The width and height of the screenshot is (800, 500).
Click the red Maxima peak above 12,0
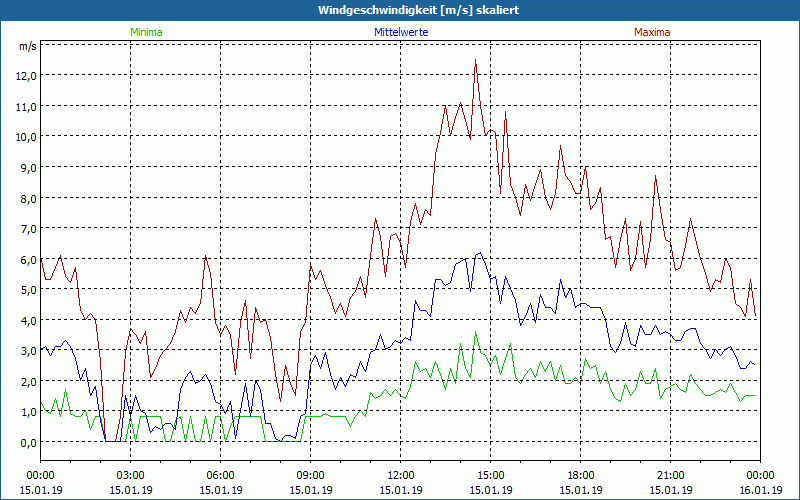point(476,60)
